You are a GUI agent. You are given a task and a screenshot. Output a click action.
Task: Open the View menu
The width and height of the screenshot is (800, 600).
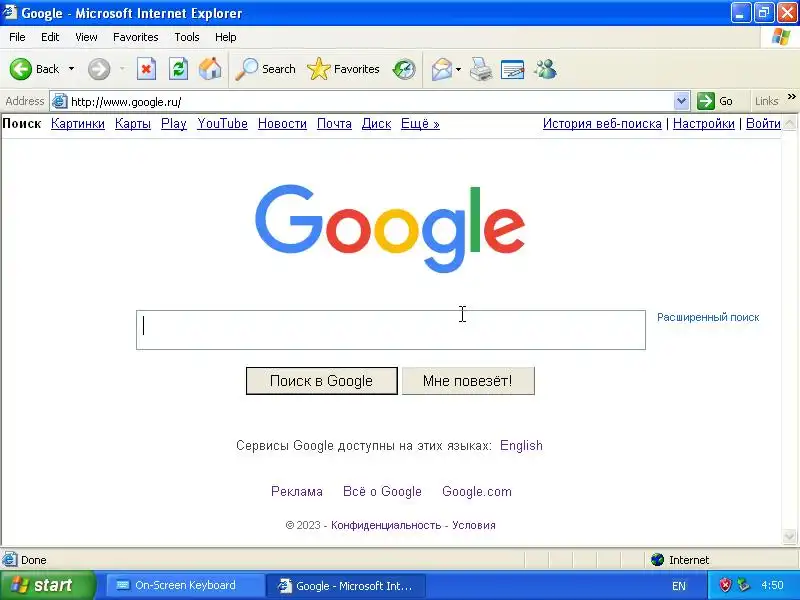pos(86,37)
